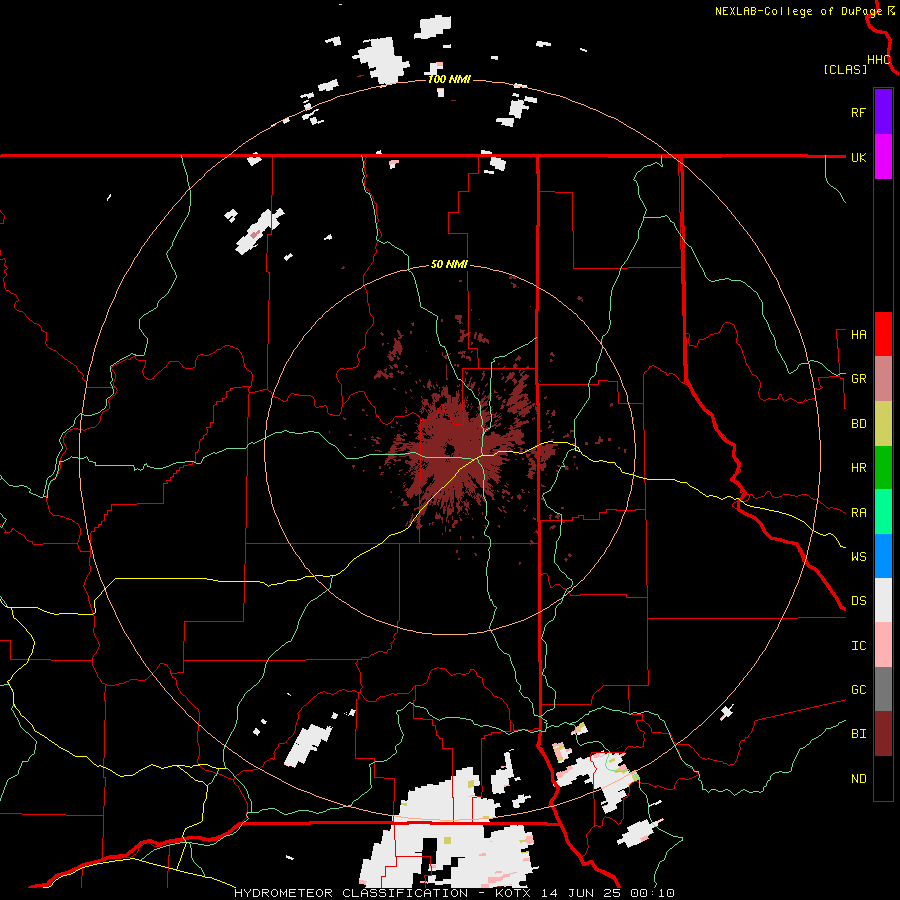Click the HR legend label

[x=858, y=468]
